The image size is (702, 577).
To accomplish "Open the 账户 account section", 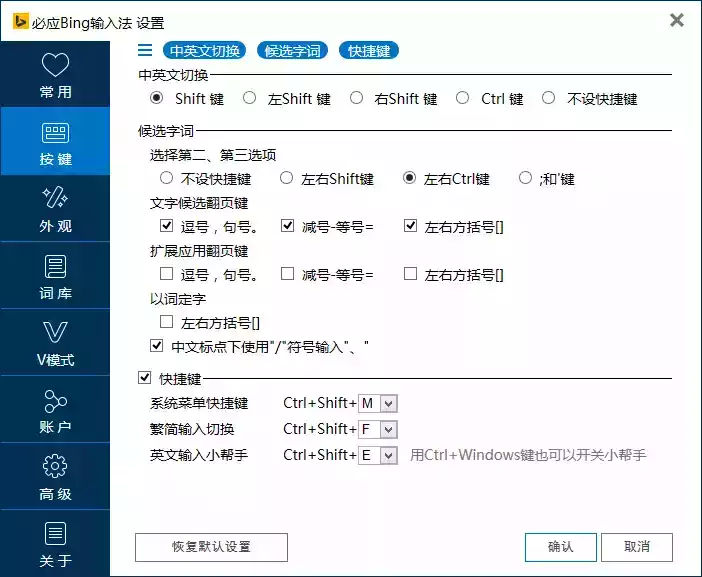I will pos(55,409).
